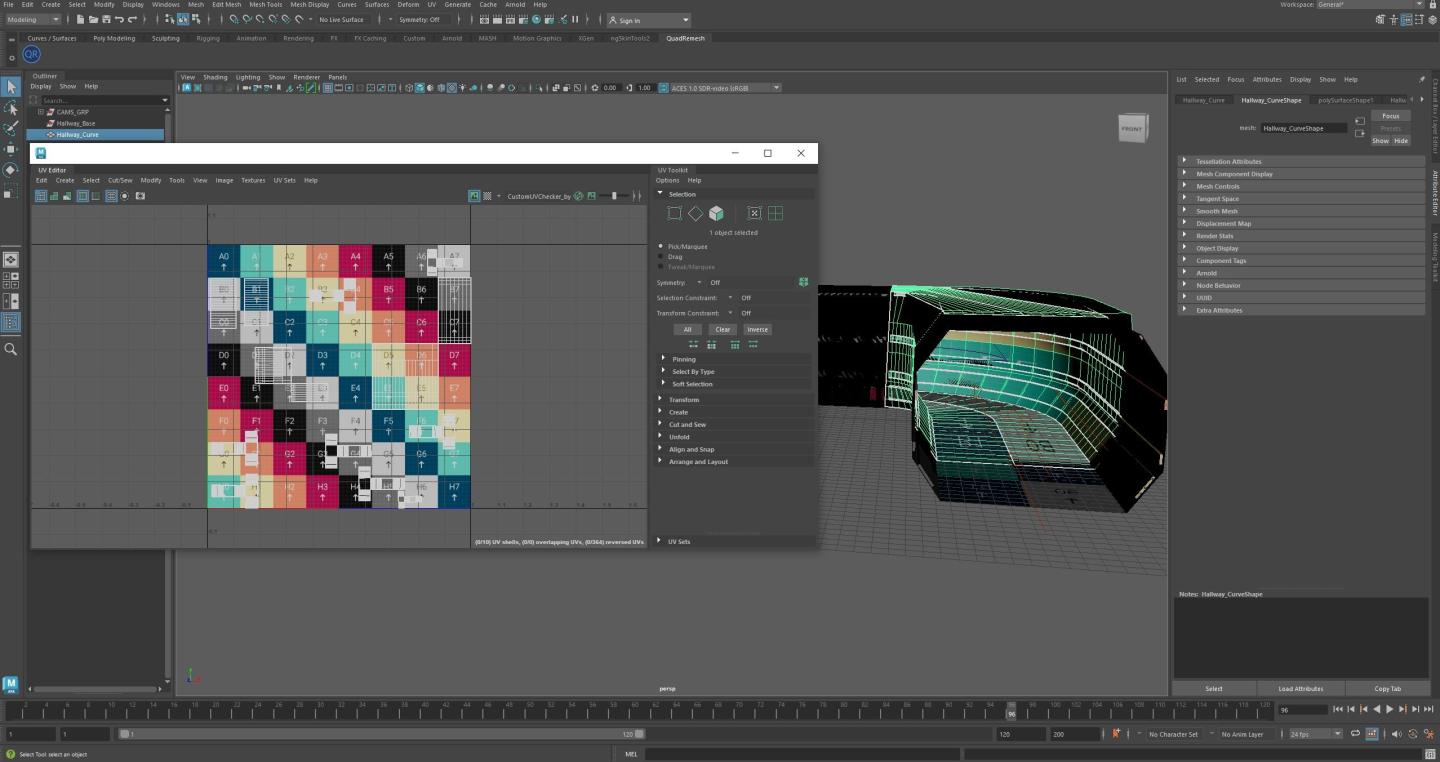Click the Save Scene disk icon

tap(106, 19)
